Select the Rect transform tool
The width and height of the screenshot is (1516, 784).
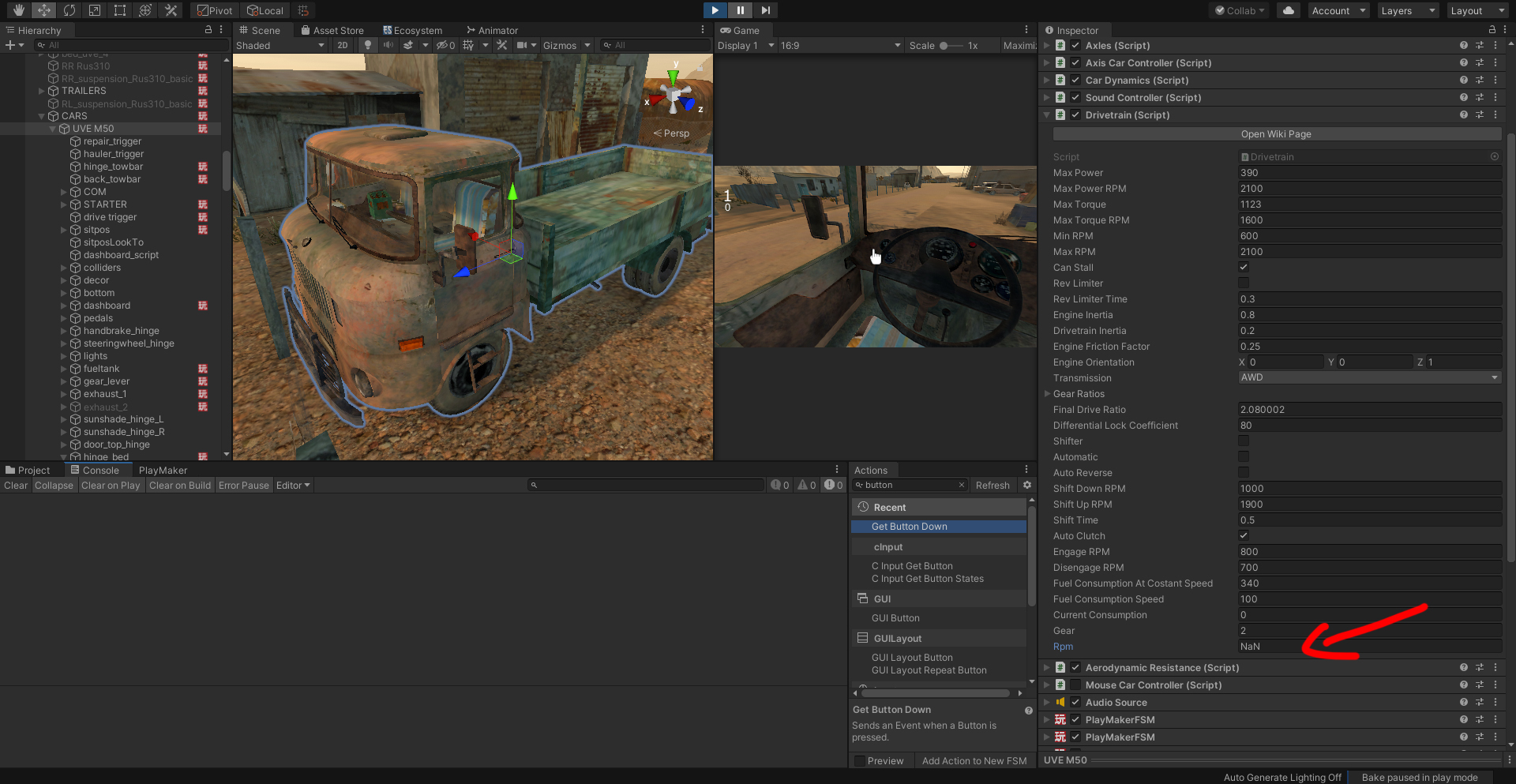120,10
